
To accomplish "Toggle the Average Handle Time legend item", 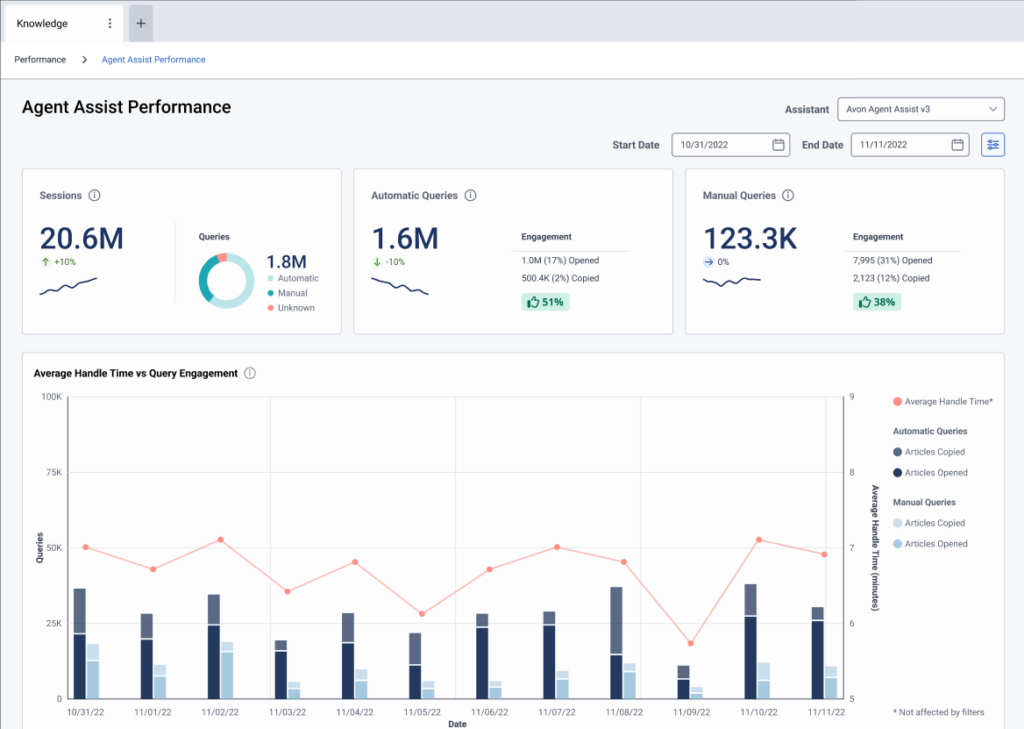I will coord(940,400).
